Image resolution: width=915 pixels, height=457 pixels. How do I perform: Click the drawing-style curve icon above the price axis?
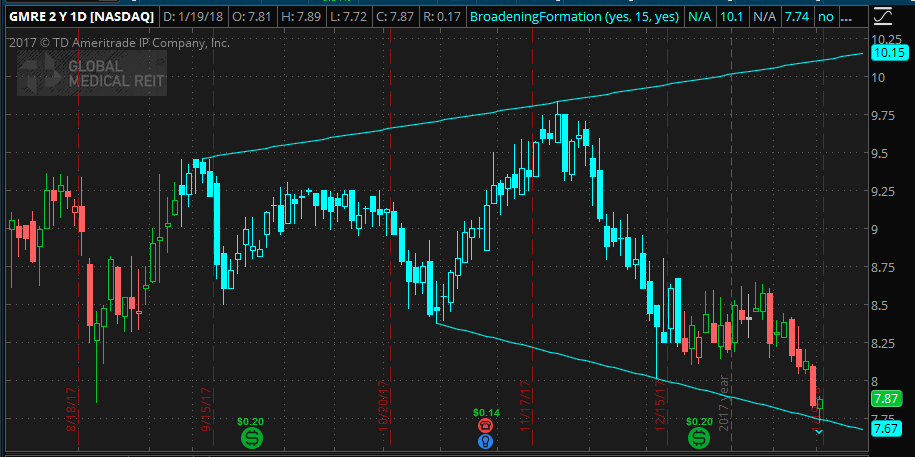tap(884, 16)
